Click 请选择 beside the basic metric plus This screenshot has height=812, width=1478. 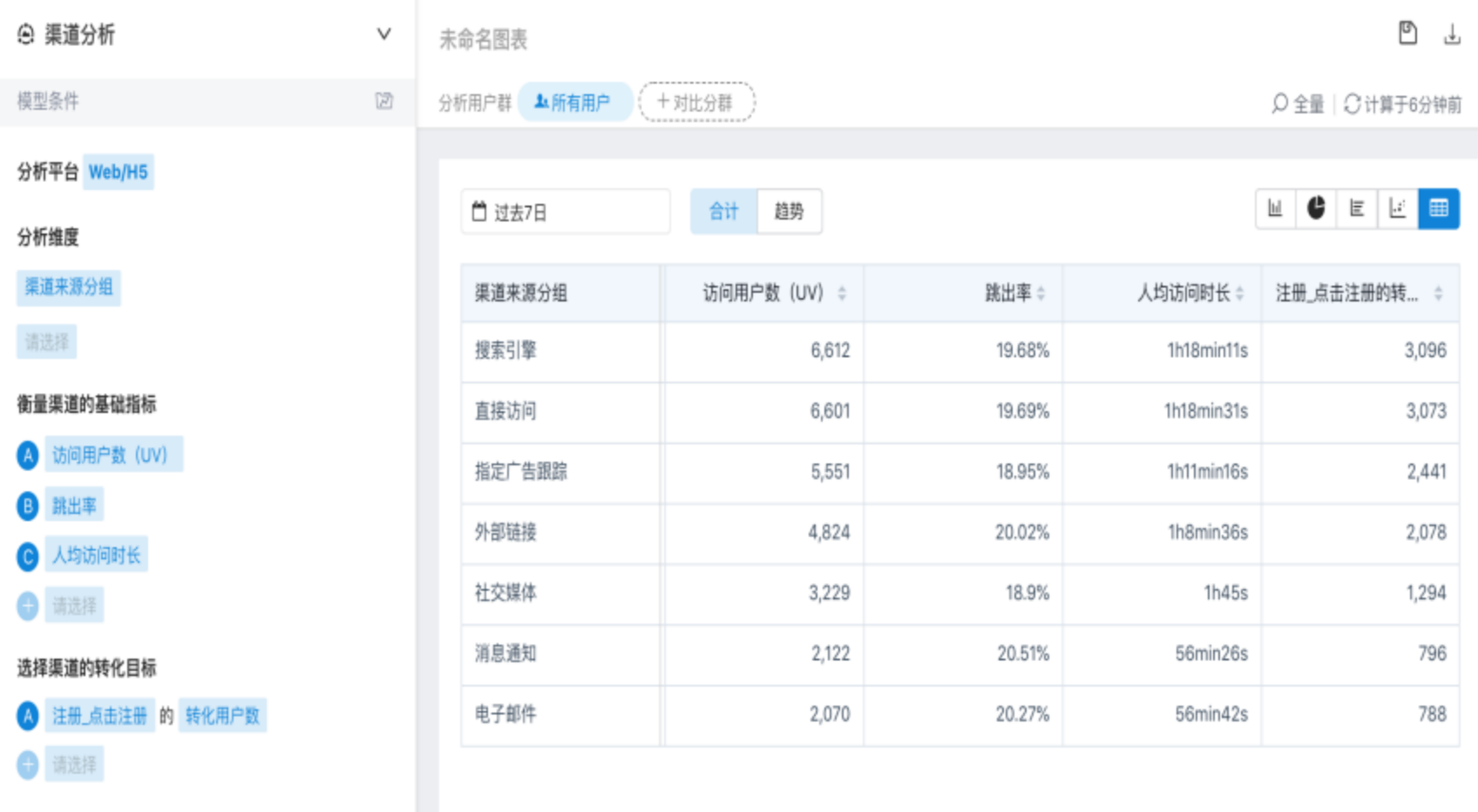(x=74, y=605)
